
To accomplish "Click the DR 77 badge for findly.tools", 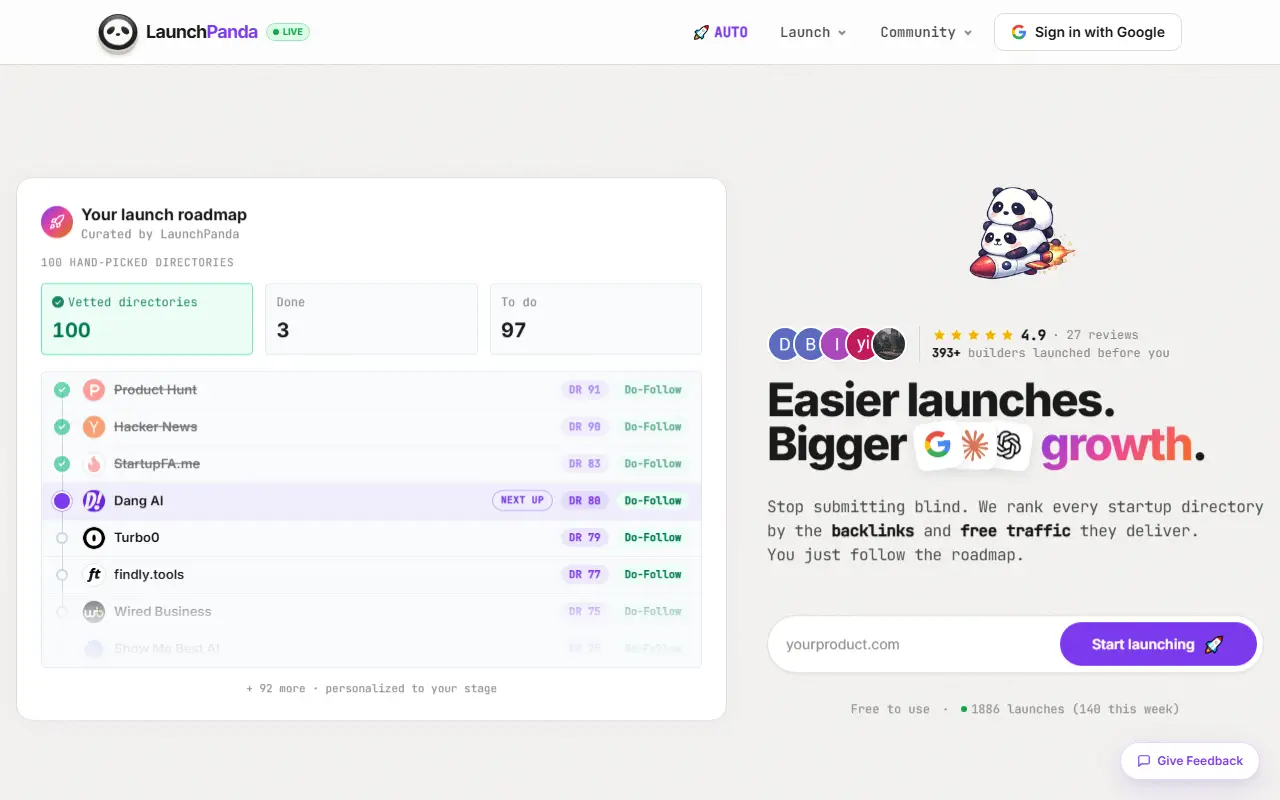I will click(x=585, y=575).
